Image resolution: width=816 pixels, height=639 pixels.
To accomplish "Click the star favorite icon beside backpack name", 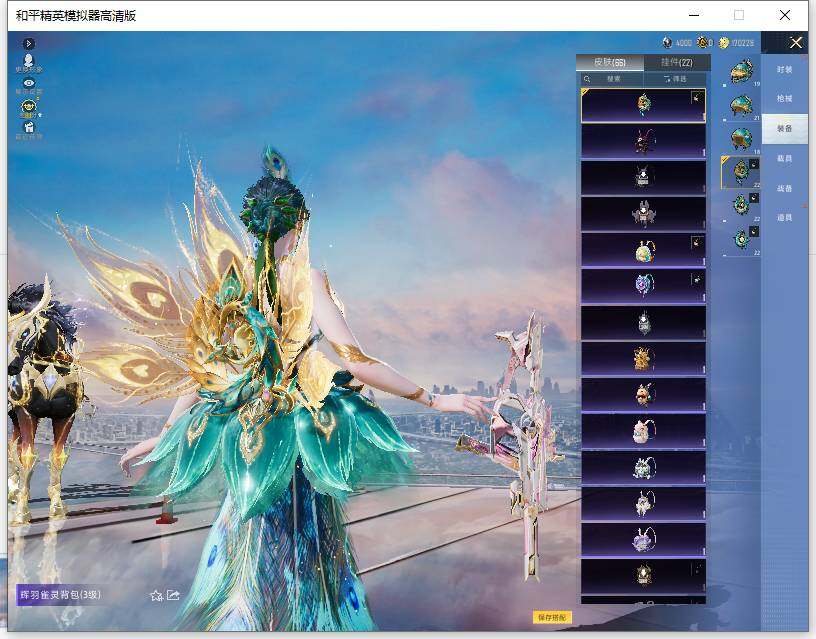I will (x=156, y=595).
